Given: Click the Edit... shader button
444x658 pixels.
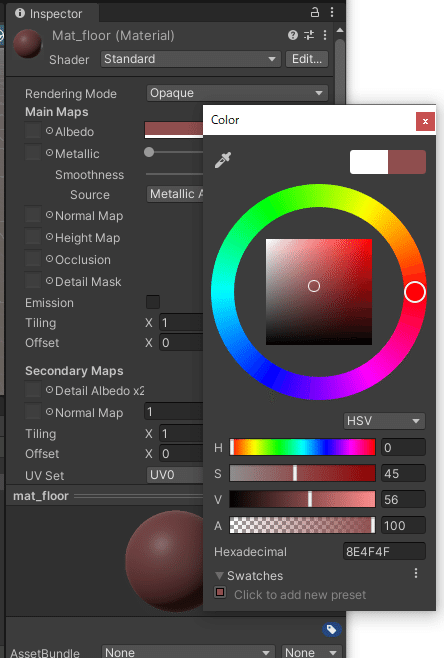Looking at the screenshot, I should tap(307, 59).
